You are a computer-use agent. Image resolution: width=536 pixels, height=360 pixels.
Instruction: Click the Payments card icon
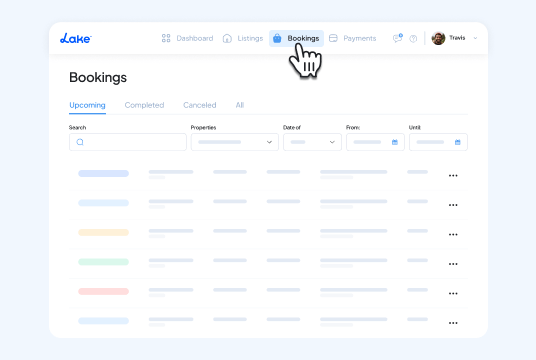point(333,38)
